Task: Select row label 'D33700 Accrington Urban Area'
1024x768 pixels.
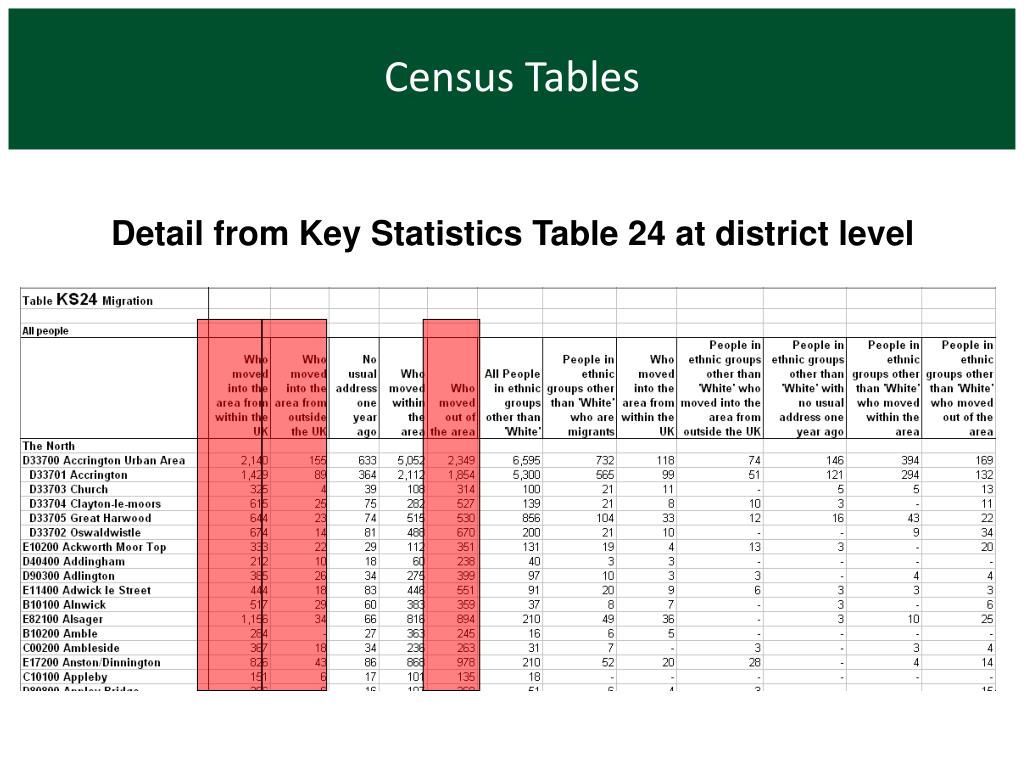Action: [x=104, y=460]
